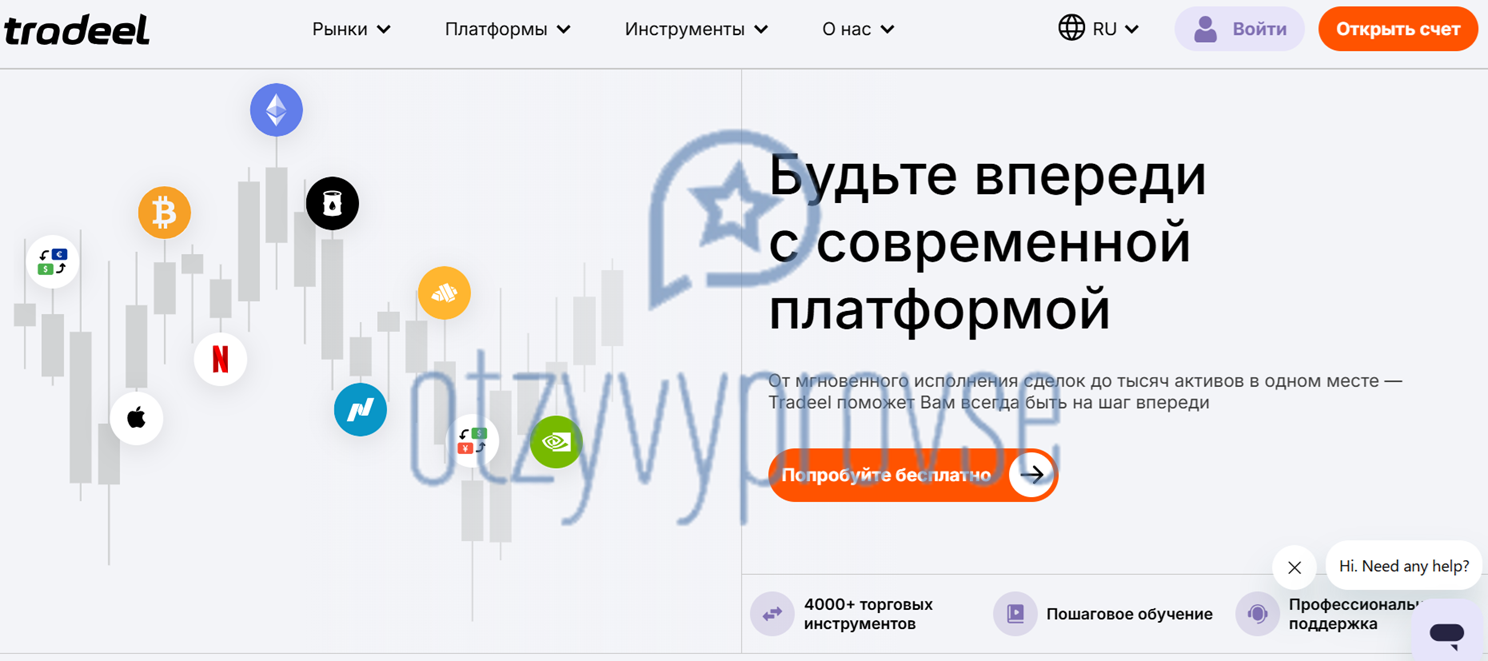Click the professional support headset icon
This screenshot has width=1488, height=661.
[1258, 614]
